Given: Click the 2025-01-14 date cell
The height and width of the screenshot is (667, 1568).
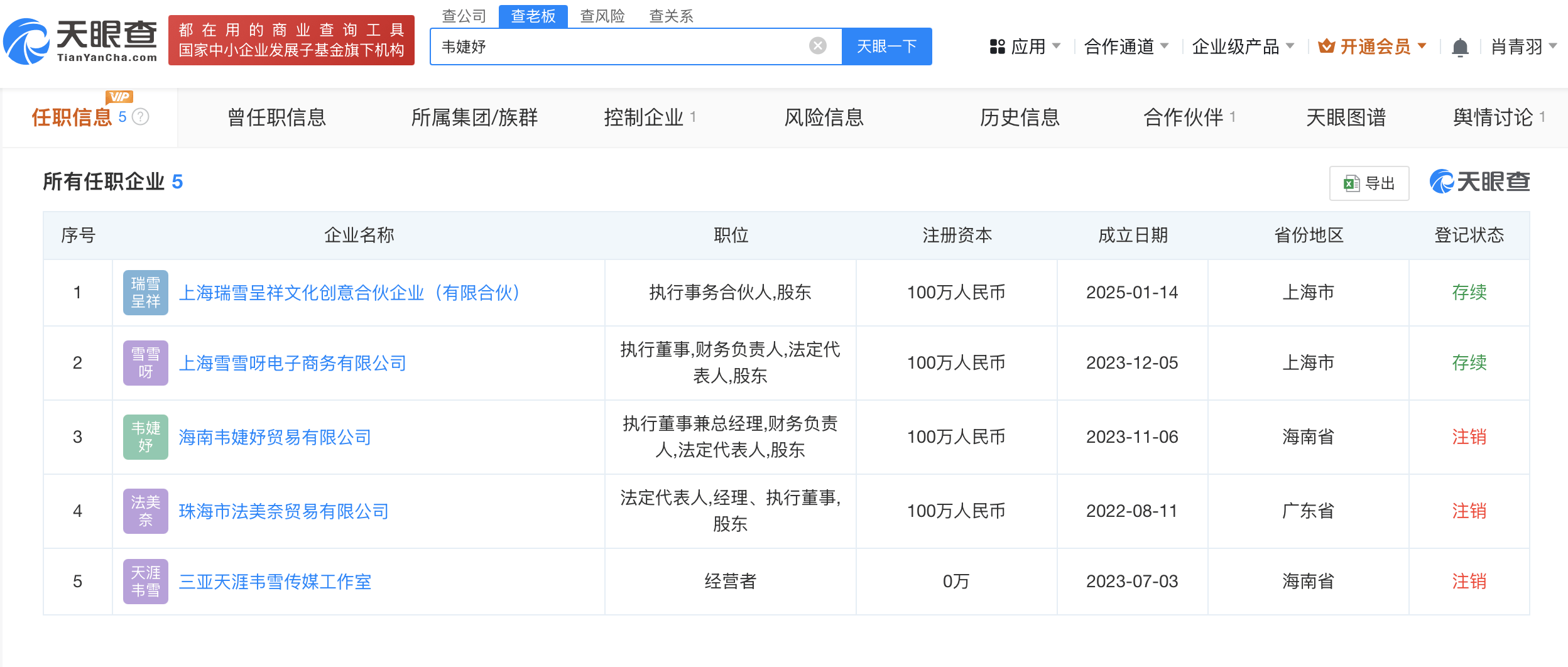Looking at the screenshot, I should (x=1132, y=293).
